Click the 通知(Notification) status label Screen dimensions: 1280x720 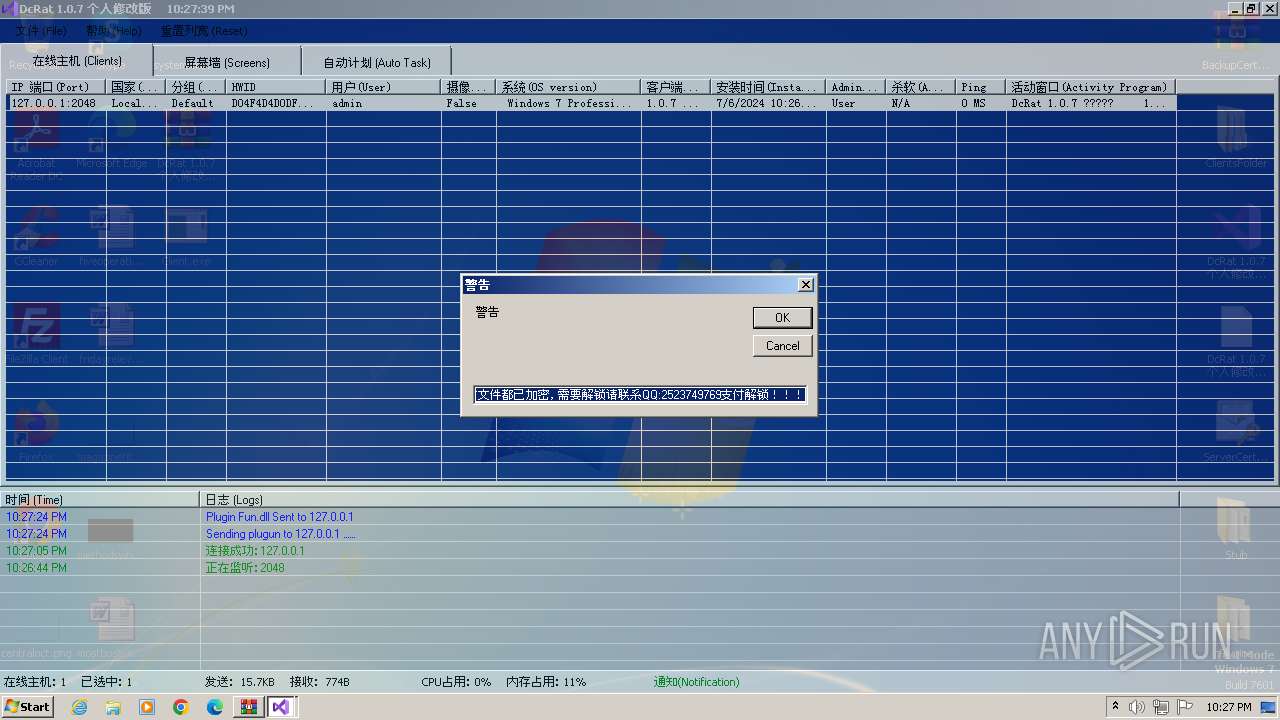point(696,682)
